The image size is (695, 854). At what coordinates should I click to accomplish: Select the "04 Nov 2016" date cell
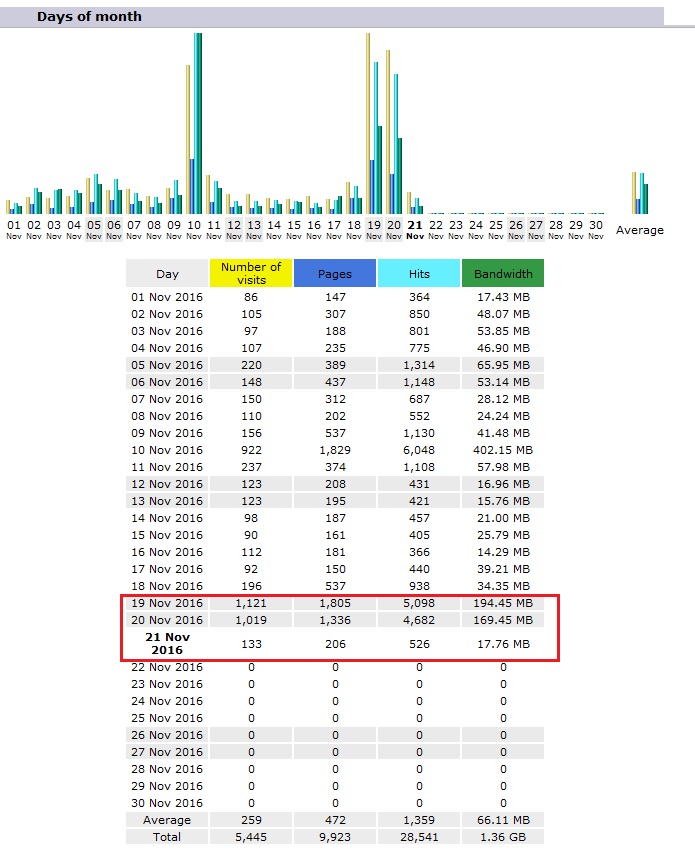click(x=167, y=347)
